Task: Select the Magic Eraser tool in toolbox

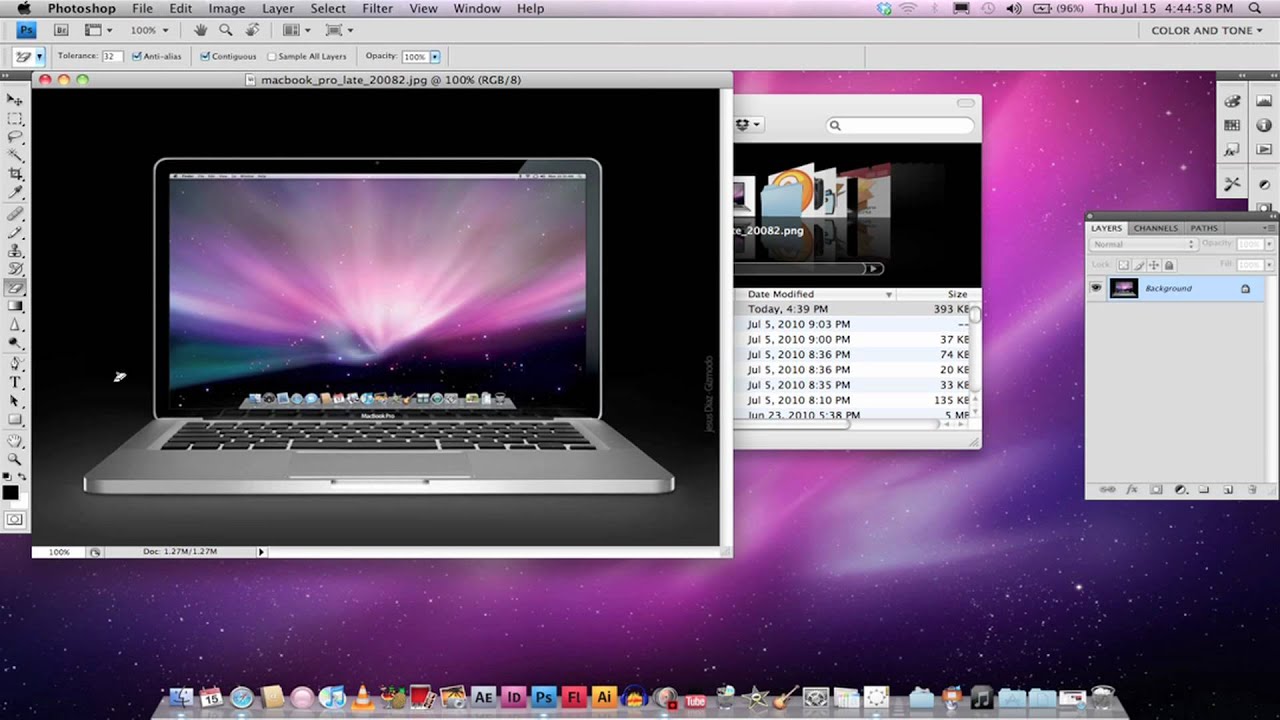Action: pyautogui.click(x=15, y=287)
